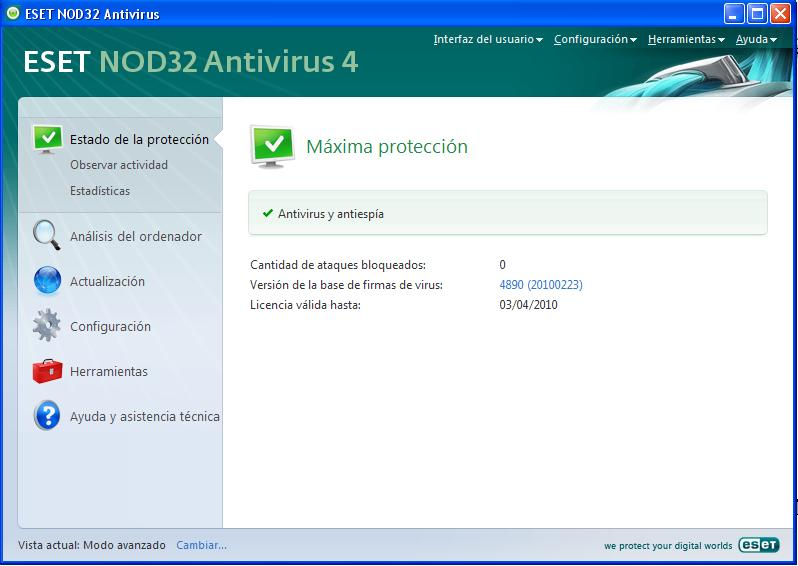Image resolution: width=798 pixels, height=566 pixels.
Task: Click the red toolbox Herramientas icon
Action: point(47,371)
